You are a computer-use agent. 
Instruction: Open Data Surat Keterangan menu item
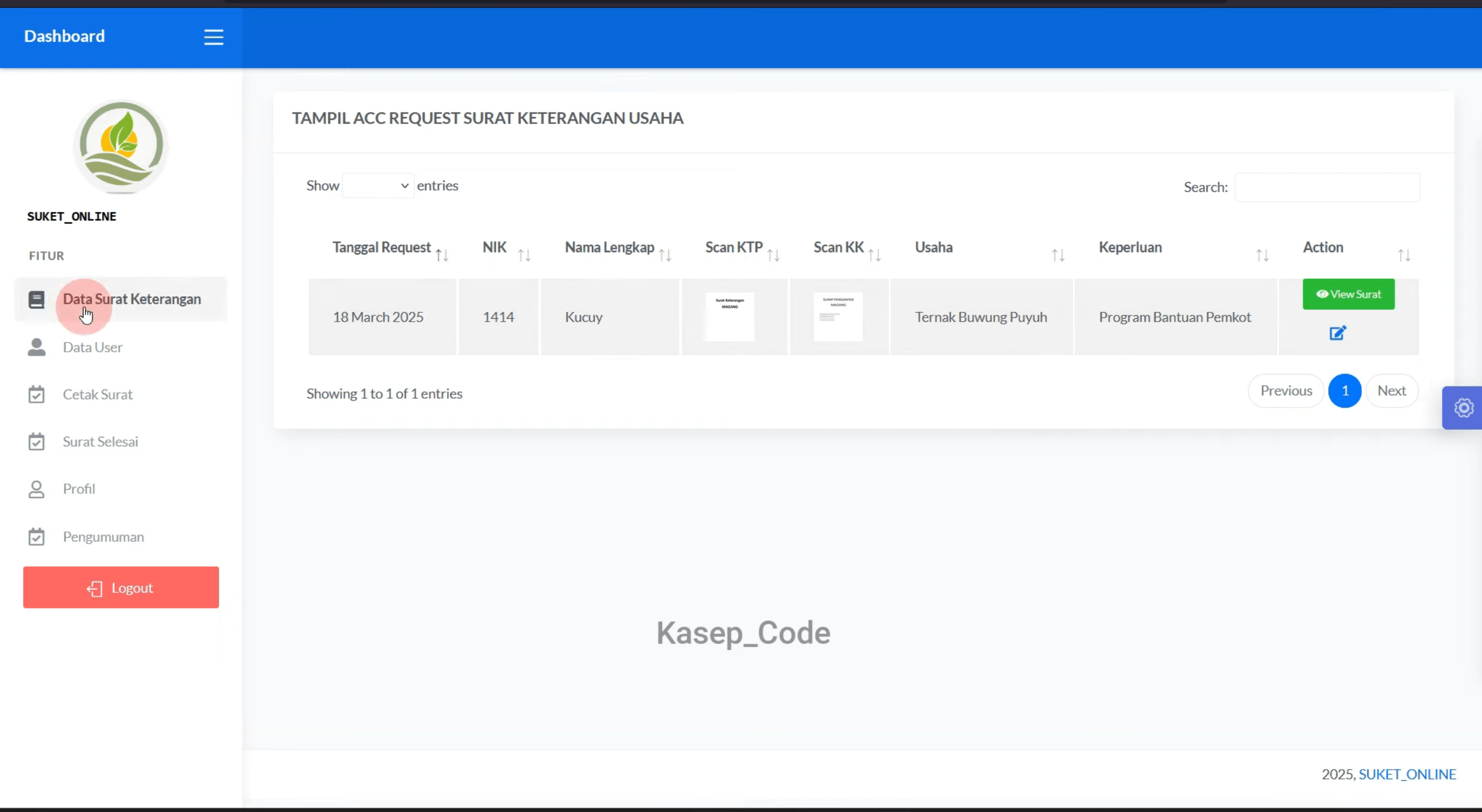point(121,299)
